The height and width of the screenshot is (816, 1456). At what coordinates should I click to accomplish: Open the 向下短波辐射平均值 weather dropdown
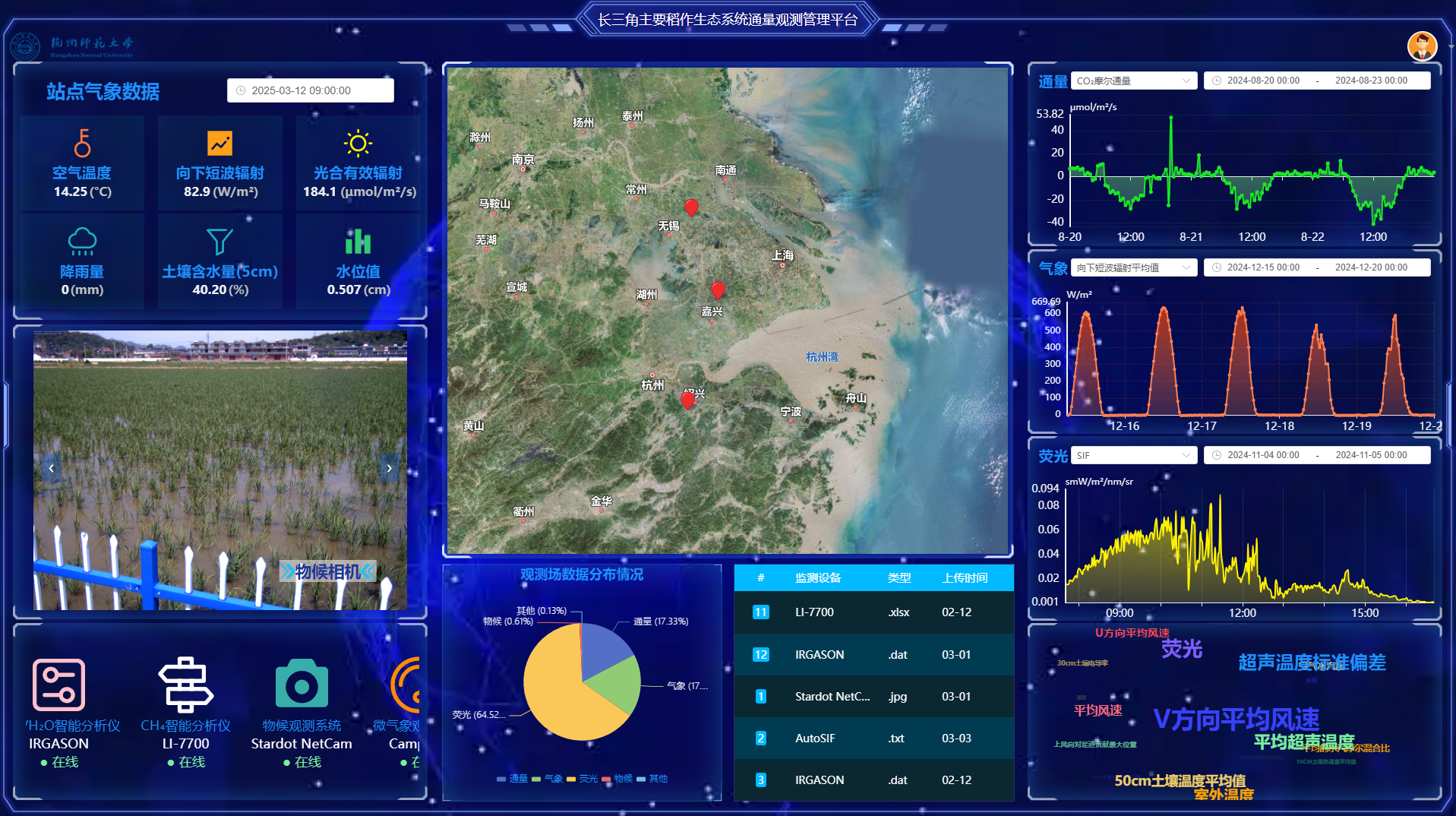click(x=1133, y=267)
